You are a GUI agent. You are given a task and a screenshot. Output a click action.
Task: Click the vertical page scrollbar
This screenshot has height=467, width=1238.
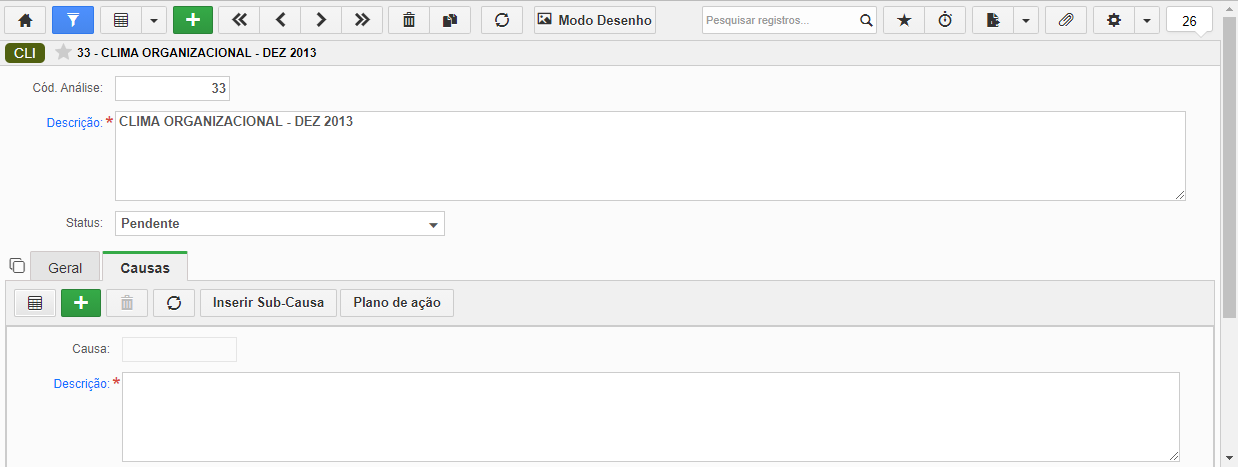[x=1229, y=180]
